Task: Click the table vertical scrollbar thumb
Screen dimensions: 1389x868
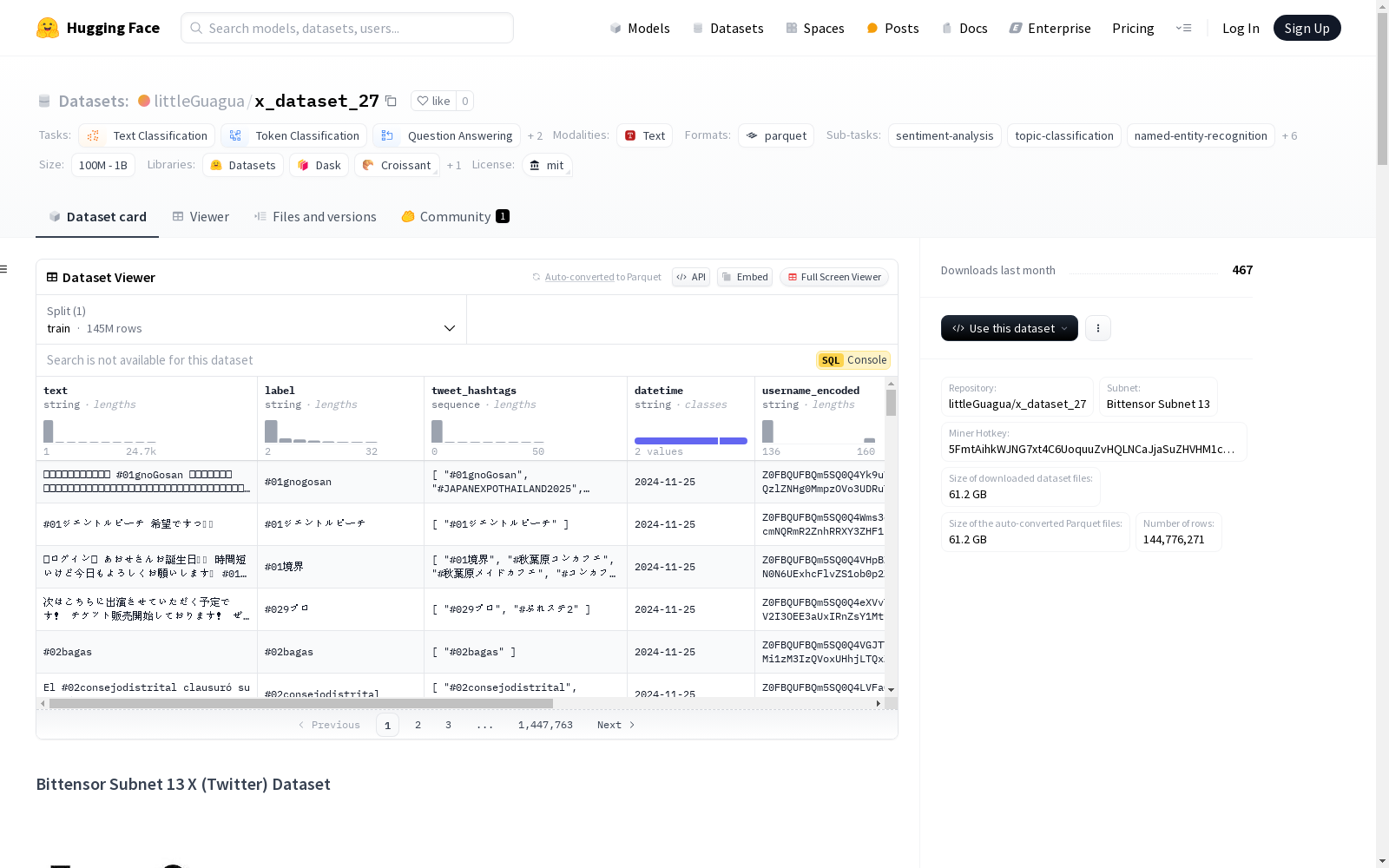Action: point(891,403)
